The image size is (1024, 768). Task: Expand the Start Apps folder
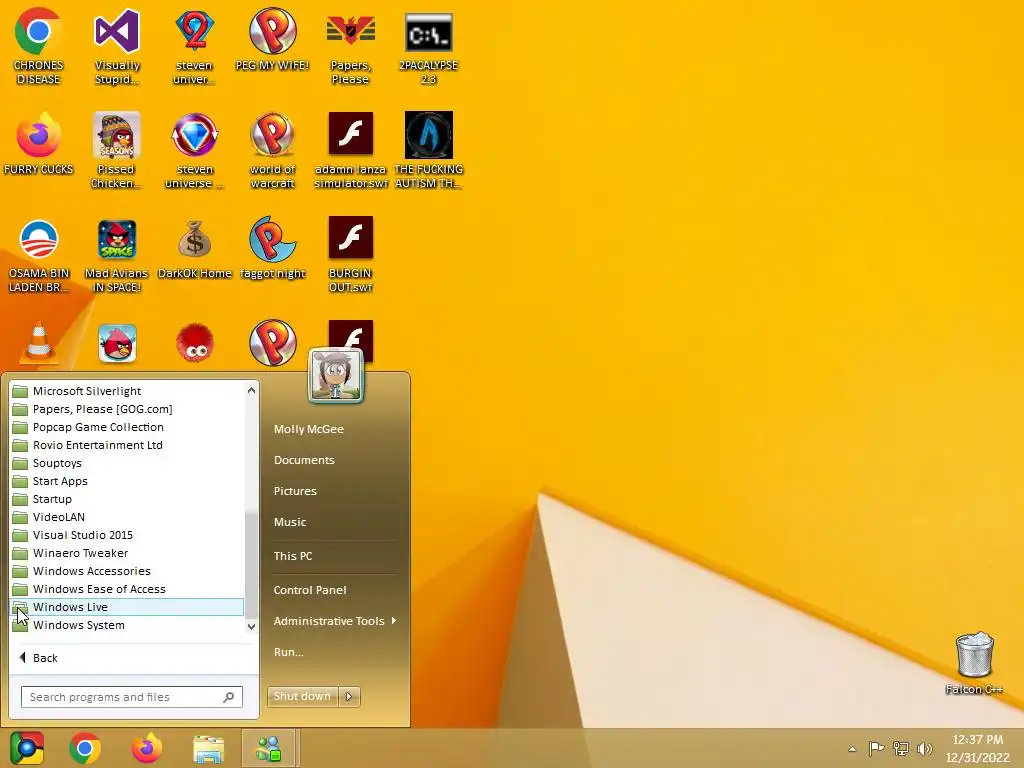127,481
